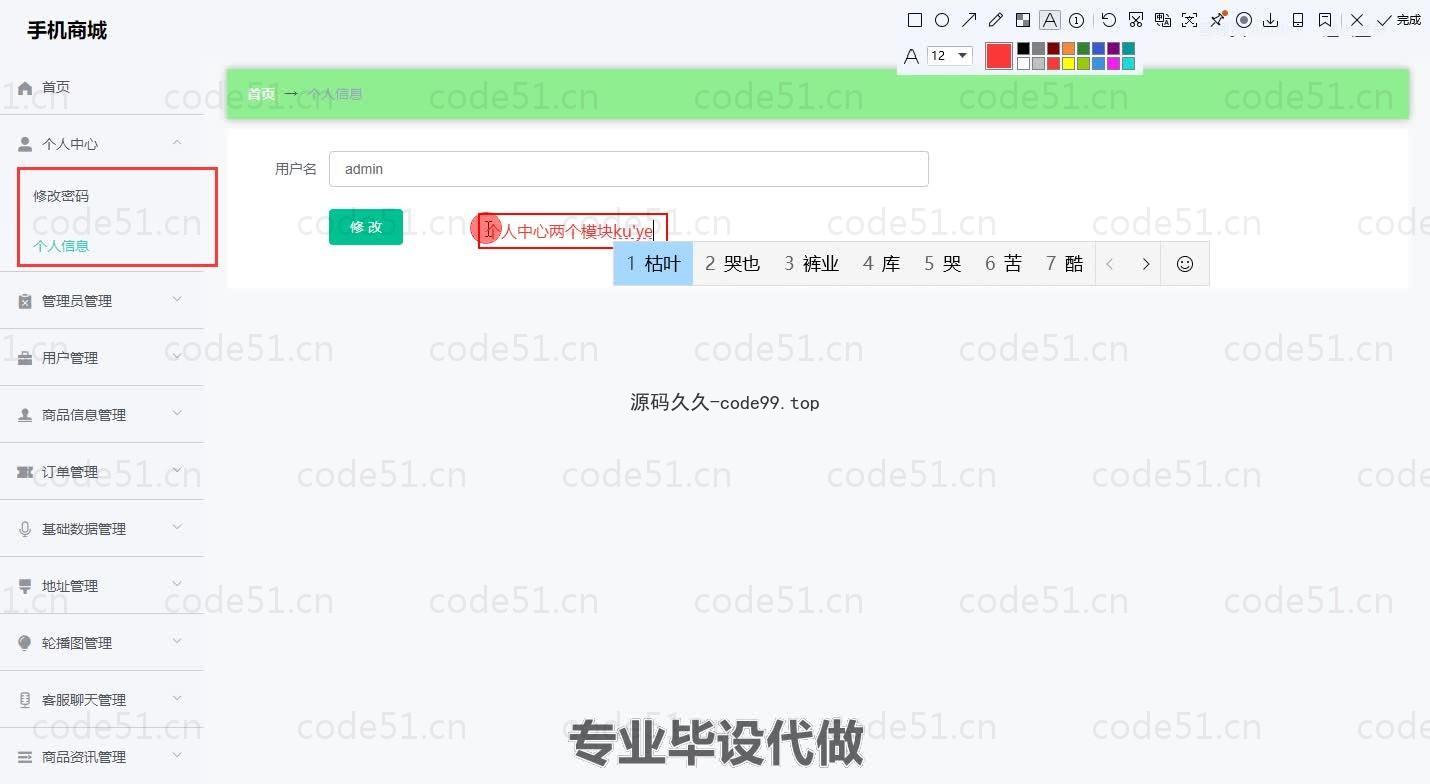Expand the 商品信息管理 menu chevron
Image resolution: width=1430 pixels, height=784 pixels.
(x=177, y=413)
